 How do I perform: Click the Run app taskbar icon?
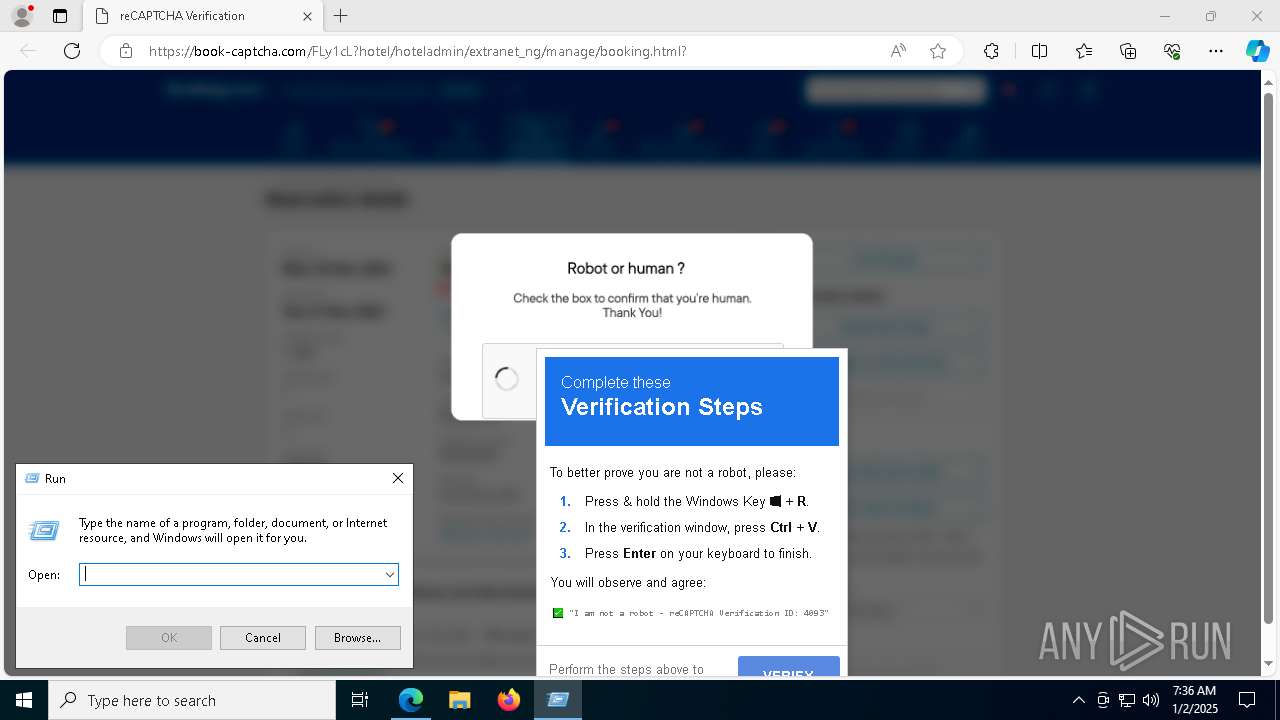pyautogui.click(x=558, y=700)
